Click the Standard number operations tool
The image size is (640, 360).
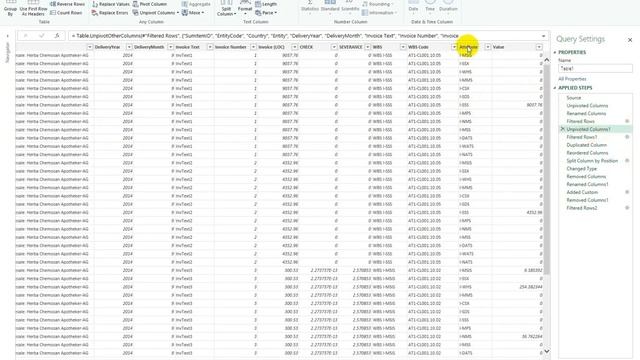click(x=330, y=6)
